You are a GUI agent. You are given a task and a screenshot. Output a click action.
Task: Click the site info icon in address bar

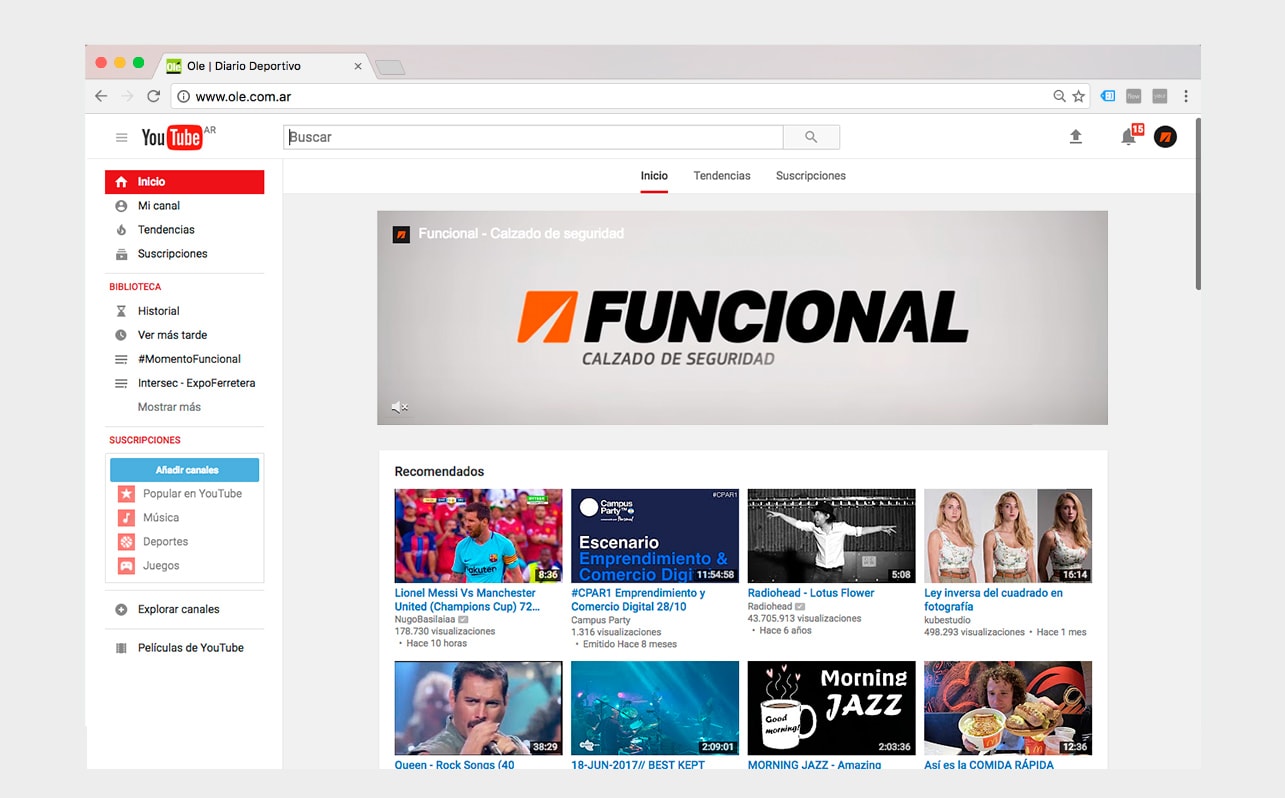pos(183,96)
